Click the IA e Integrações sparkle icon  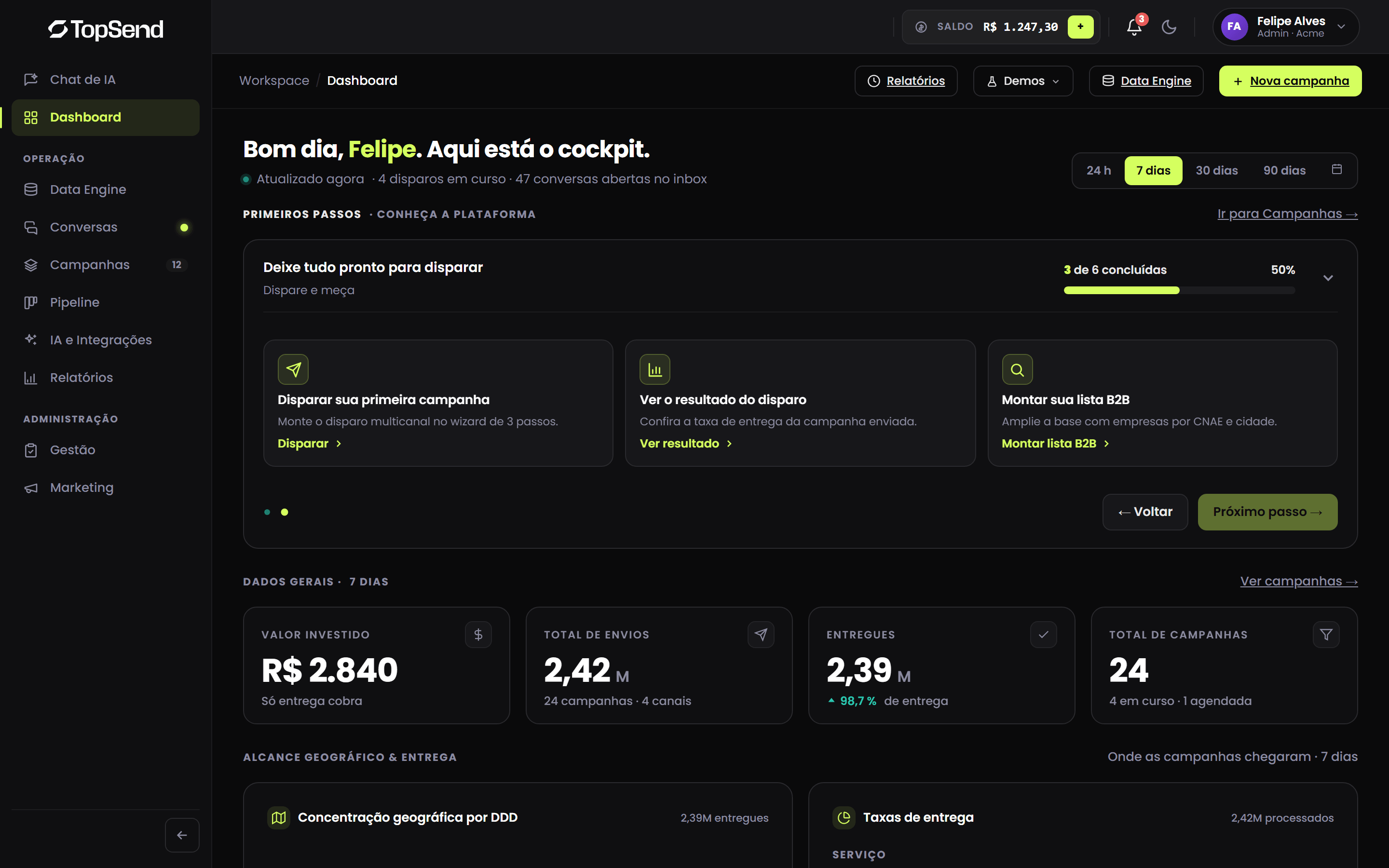click(x=31, y=340)
